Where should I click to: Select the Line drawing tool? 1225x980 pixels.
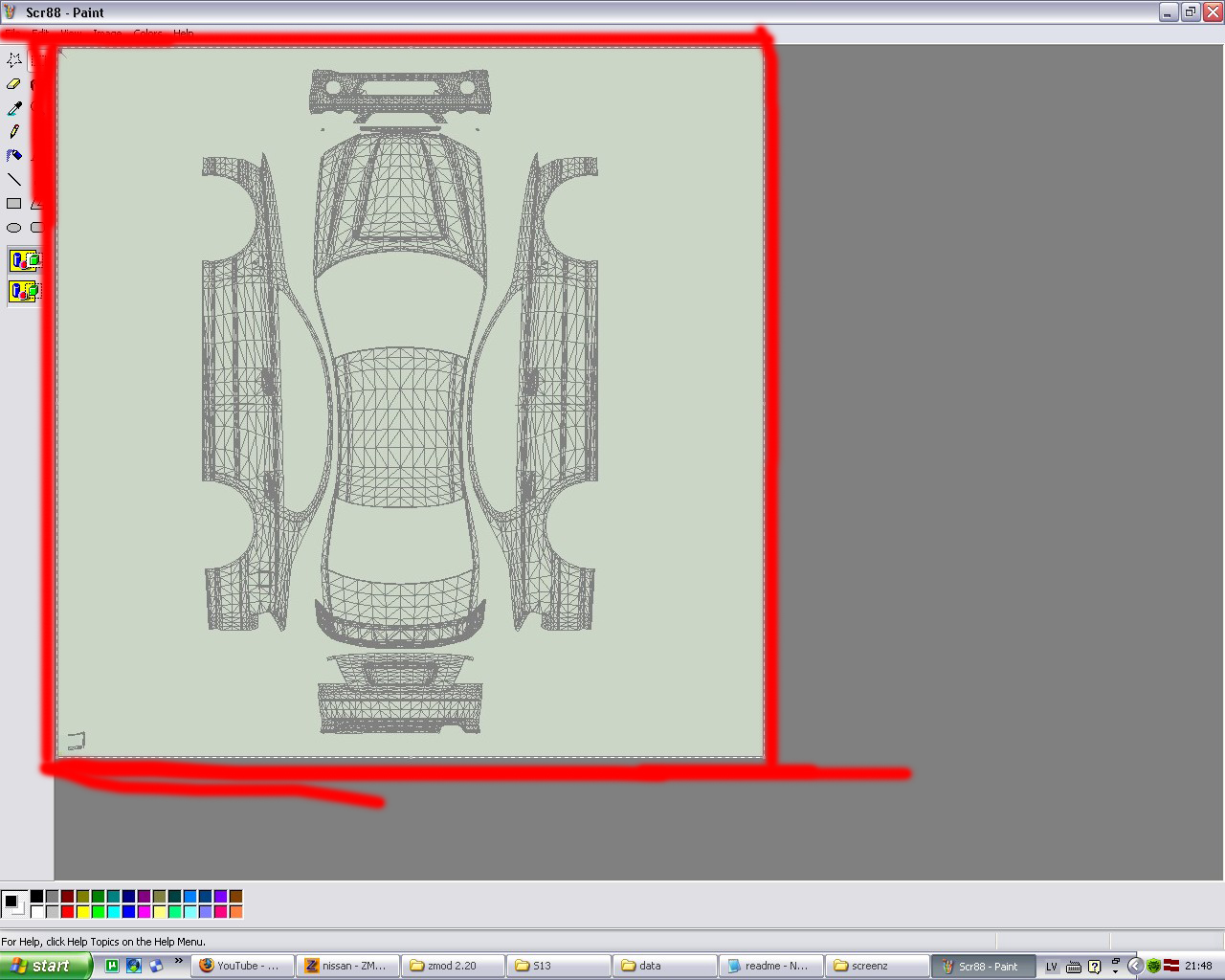pyautogui.click(x=14, y=179)
